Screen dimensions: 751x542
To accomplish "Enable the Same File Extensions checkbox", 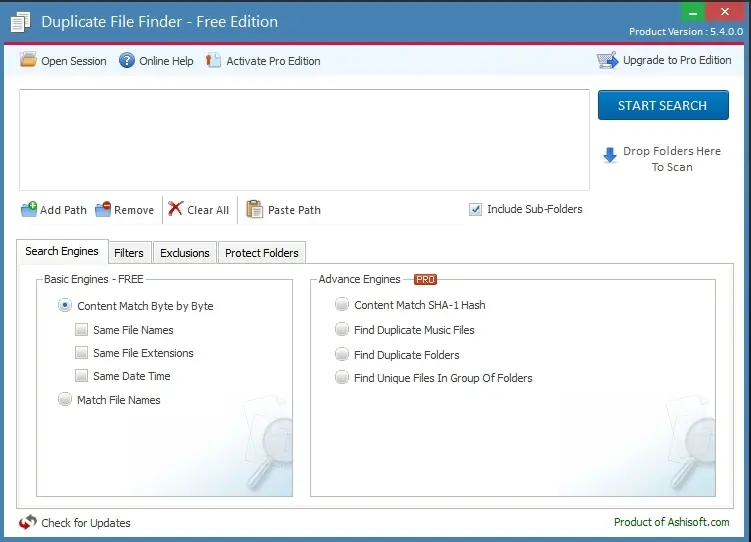I will tap(81, 352).
